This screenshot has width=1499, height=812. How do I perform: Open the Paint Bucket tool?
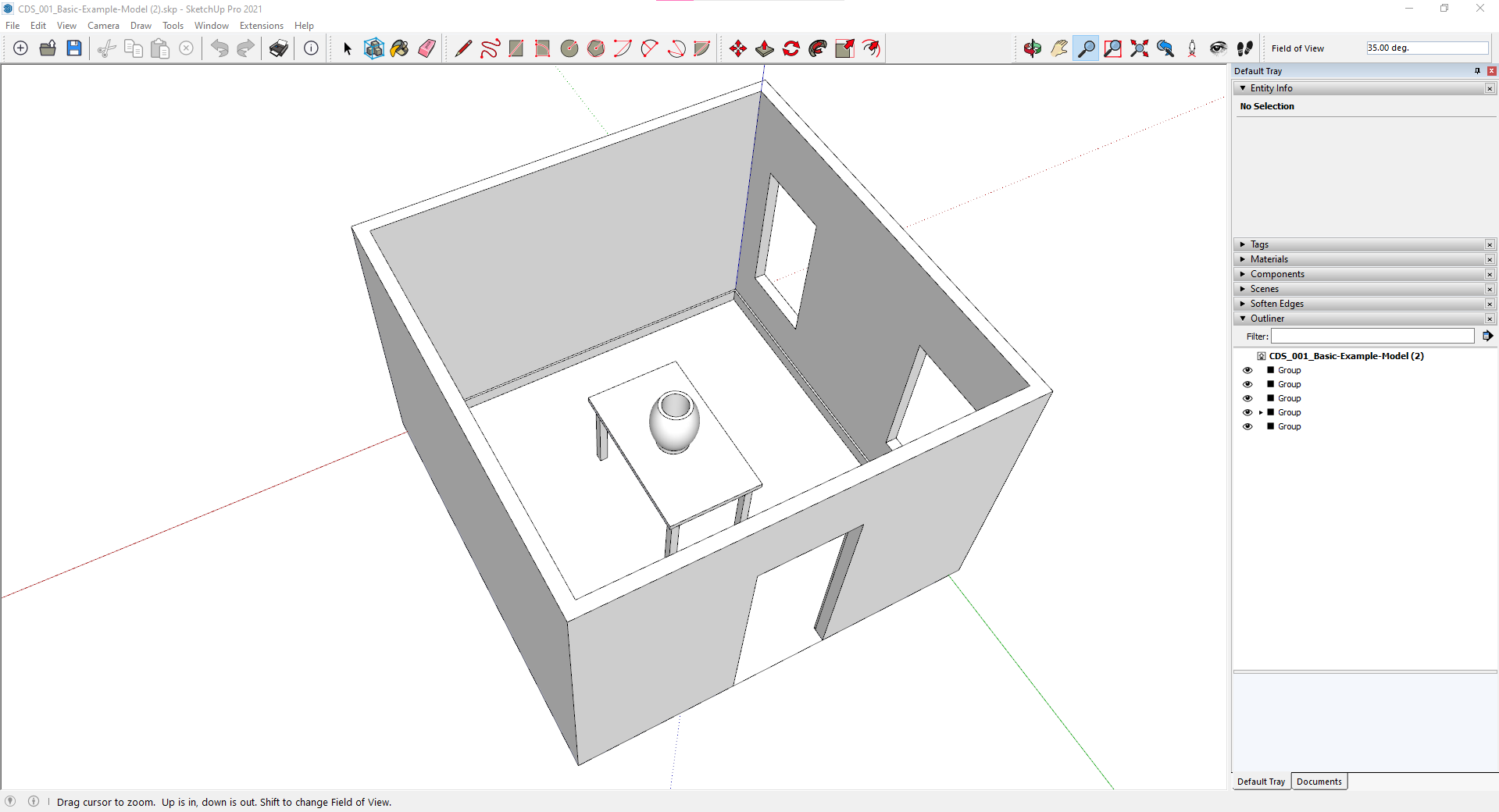point(400,48)
